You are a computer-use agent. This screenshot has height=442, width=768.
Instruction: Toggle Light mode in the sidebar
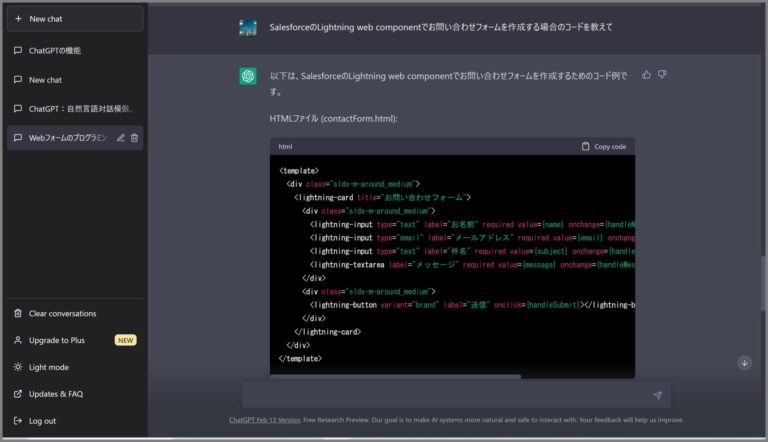(x=48, y=367)
